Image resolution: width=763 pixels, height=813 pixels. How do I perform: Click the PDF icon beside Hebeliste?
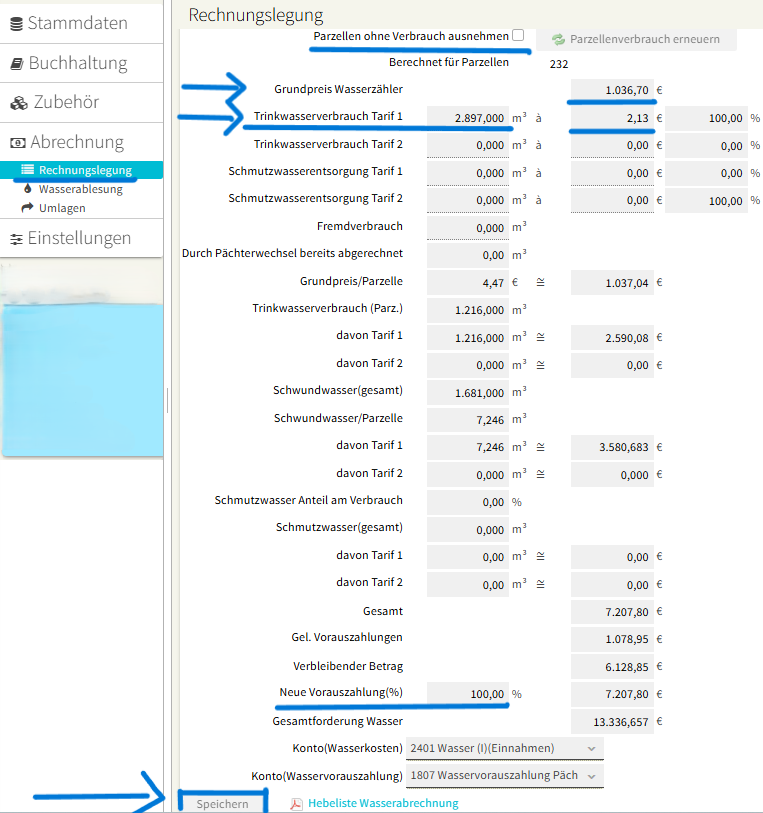[296, 803]
